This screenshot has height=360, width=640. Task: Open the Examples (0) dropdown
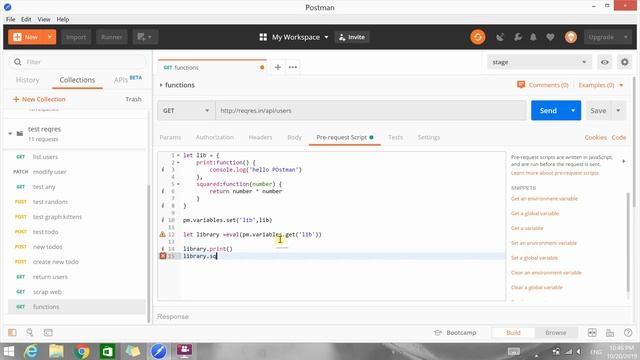coord(601,85)
